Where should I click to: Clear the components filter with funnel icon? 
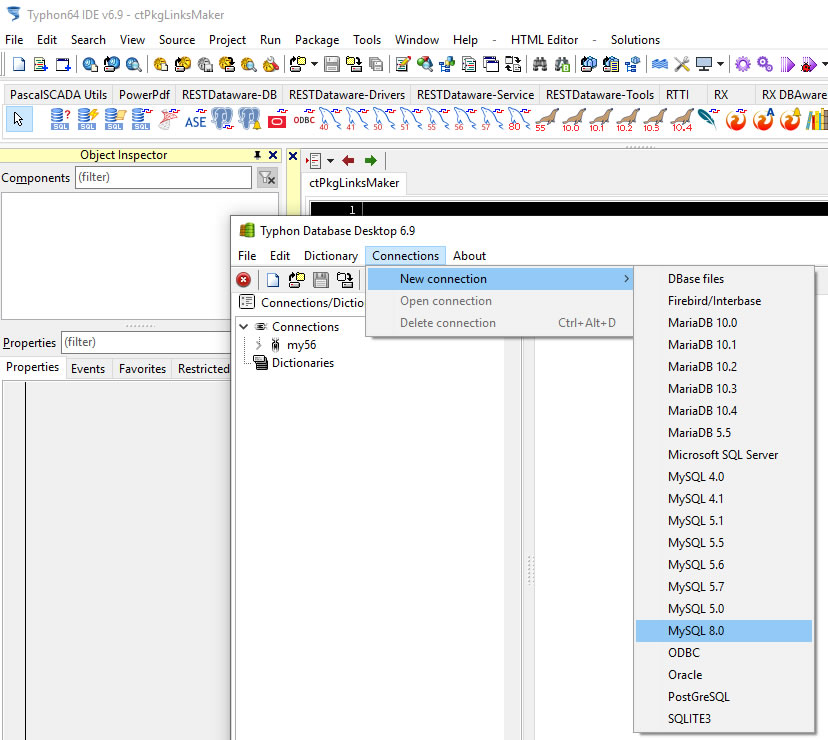267,178
